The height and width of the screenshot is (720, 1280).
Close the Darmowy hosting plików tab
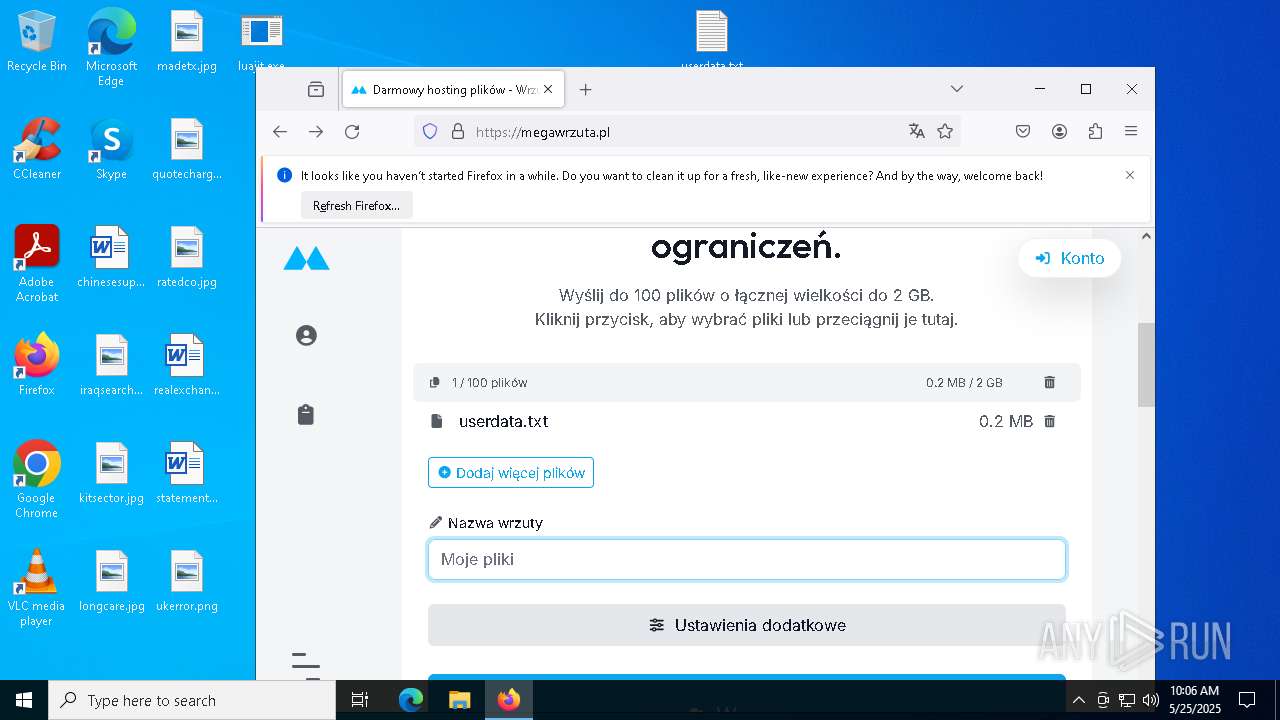click(x=548, y=89)
